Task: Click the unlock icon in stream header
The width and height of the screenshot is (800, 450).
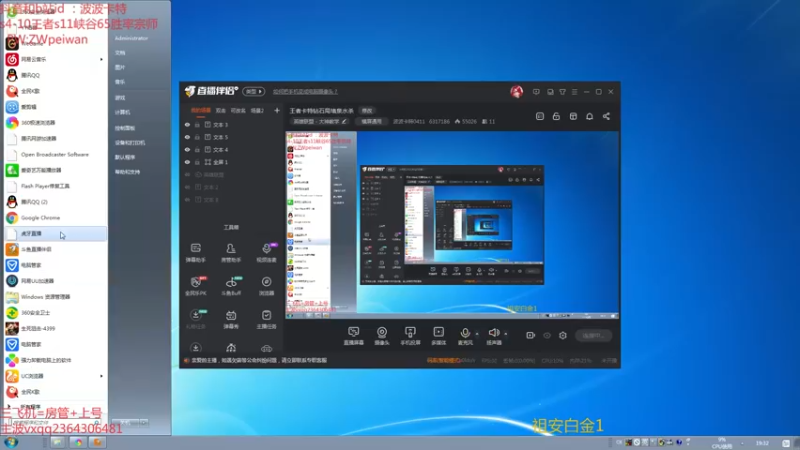Action: tap(556, 116)
